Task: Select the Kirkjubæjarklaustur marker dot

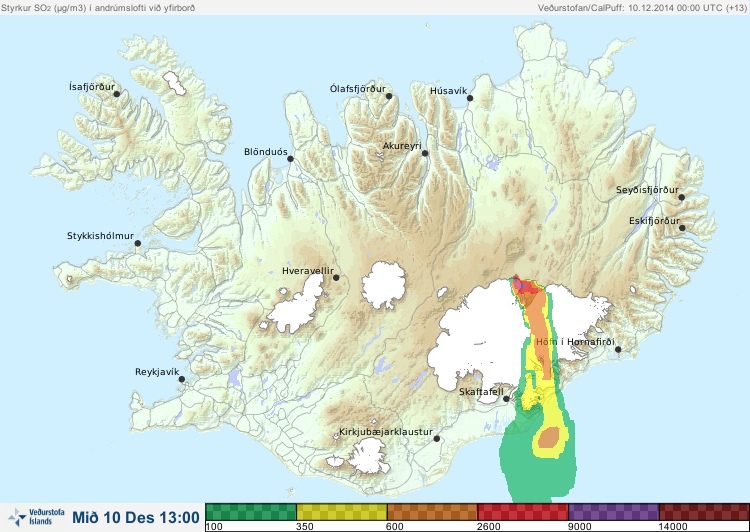Action: (436, 439)
